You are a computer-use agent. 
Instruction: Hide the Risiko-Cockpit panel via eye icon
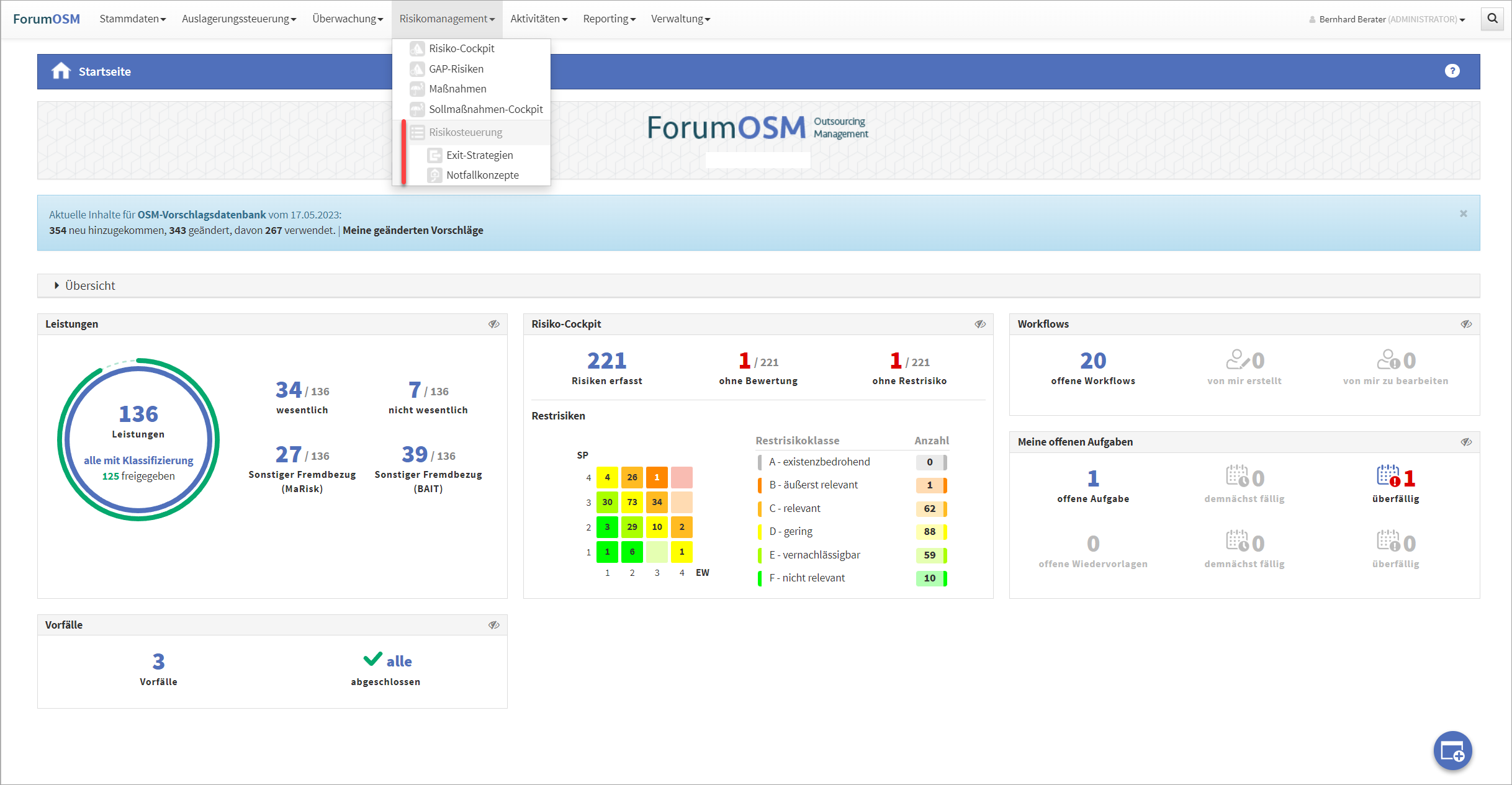pyautogui.click(x=980, y=324)
